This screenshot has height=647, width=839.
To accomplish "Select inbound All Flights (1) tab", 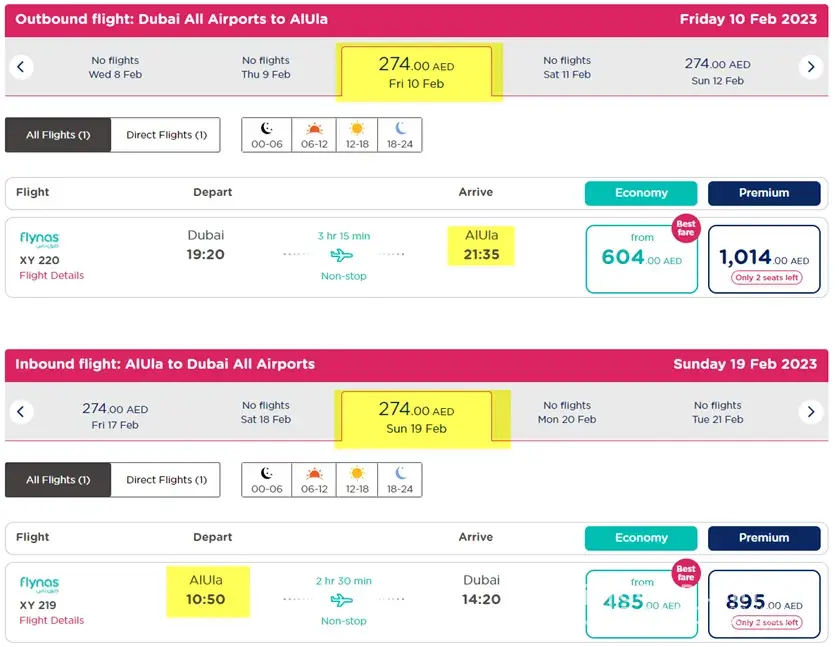I will 58,480.
